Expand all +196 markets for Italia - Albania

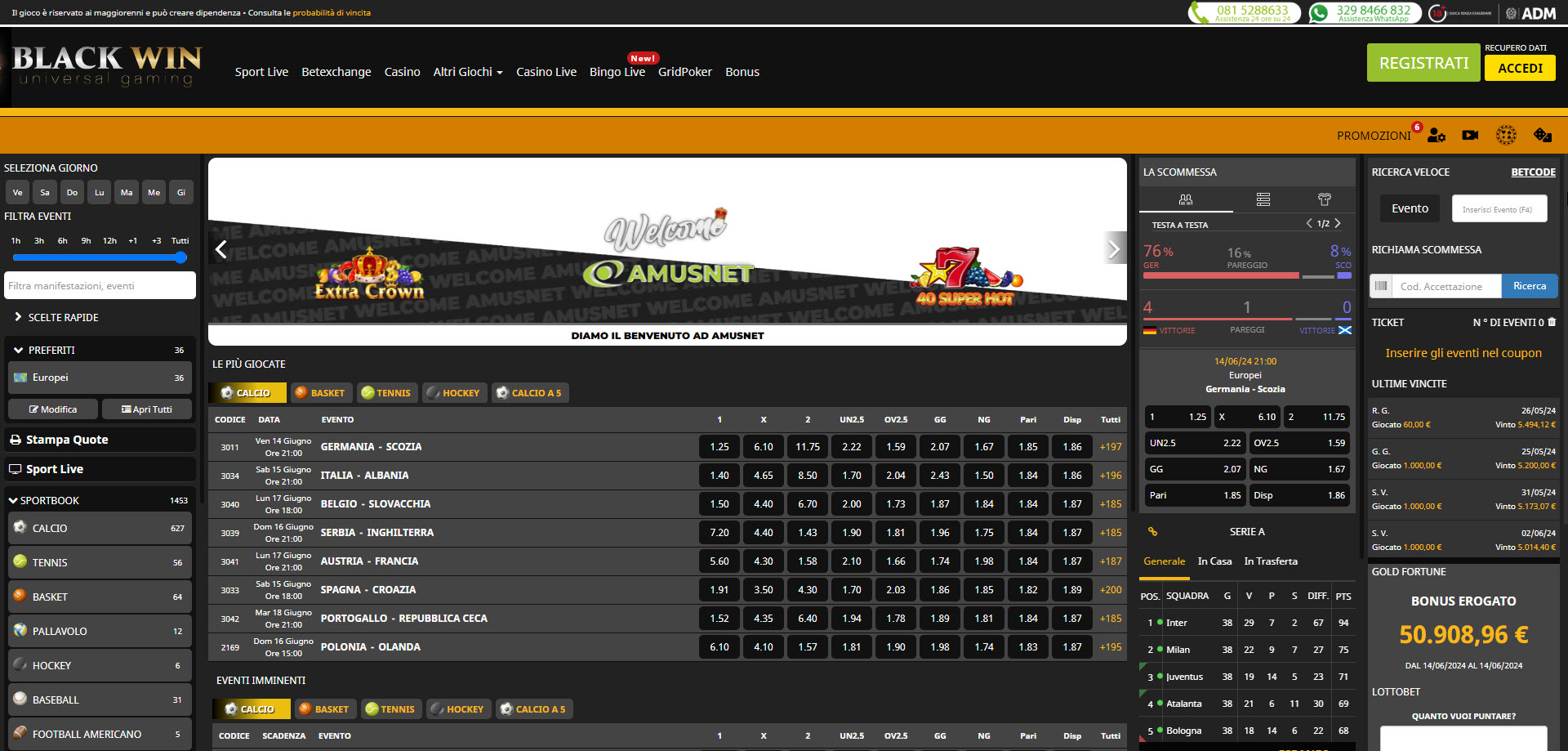click(1111, 476)
